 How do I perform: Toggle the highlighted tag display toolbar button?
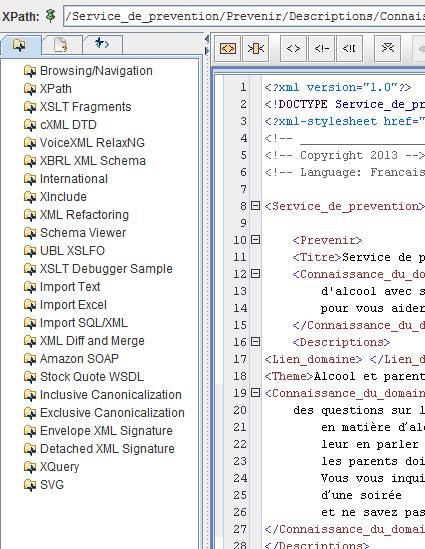click(228, 48)
